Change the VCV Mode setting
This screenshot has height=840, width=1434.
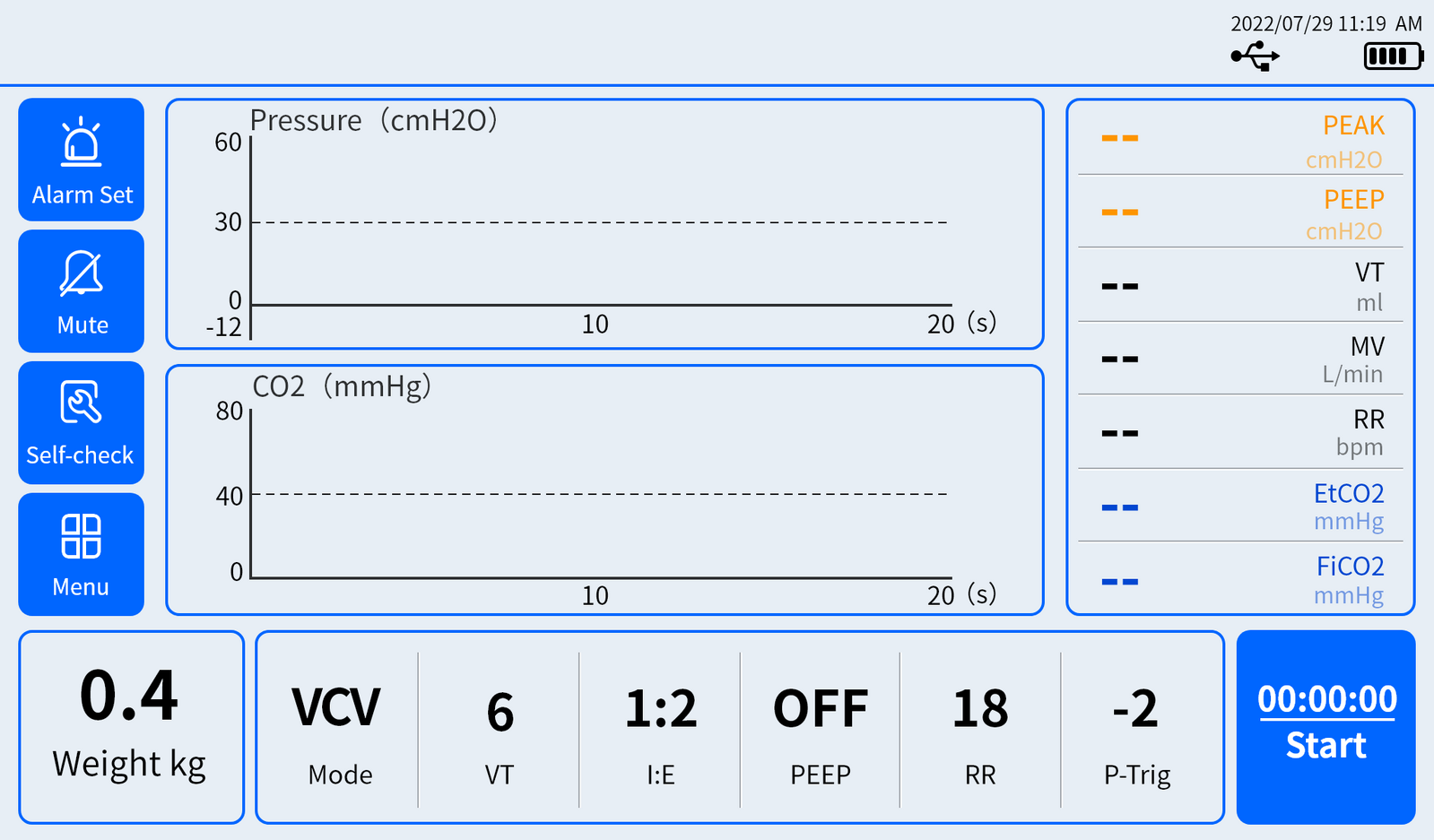click(337, 731)
